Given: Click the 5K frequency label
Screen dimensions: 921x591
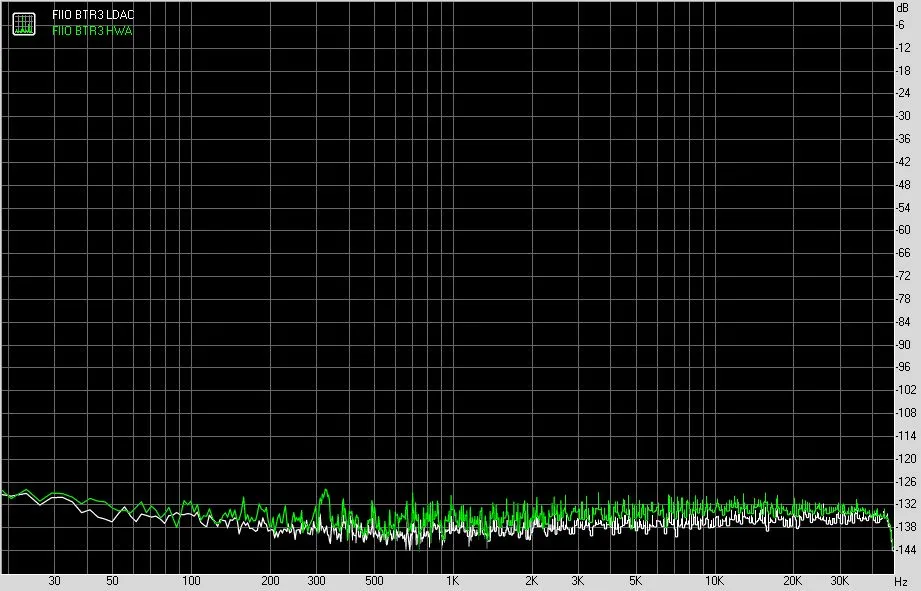Looking at the screenshot, I should tap(636, 581).
